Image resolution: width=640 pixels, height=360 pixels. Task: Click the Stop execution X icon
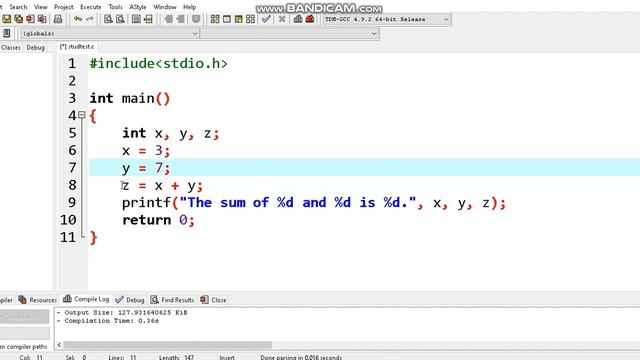coord(282,19)
